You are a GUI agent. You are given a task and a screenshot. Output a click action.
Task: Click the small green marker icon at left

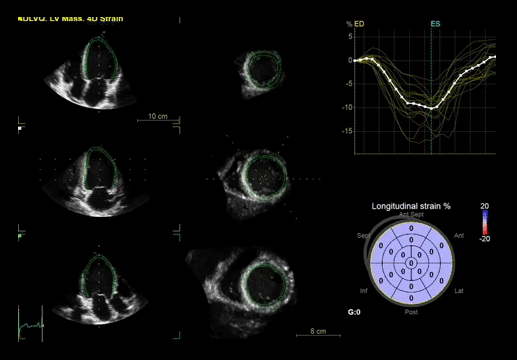20,236
